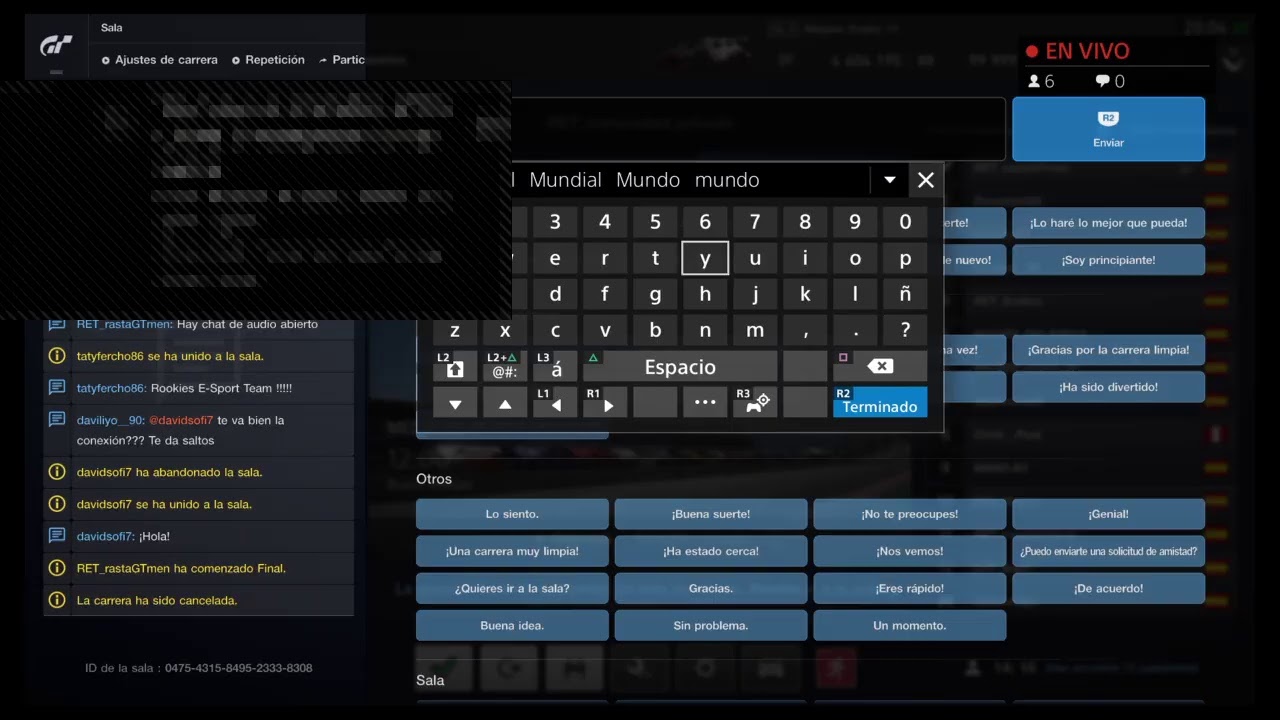Hit the backspace delete key

[880, 366]
